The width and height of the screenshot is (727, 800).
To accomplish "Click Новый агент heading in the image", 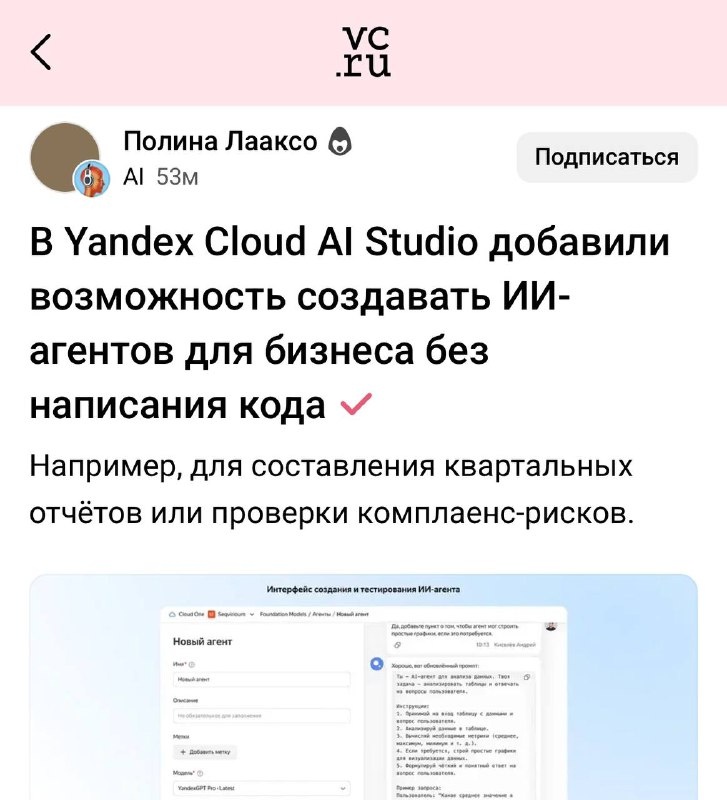I will (203, 642).
